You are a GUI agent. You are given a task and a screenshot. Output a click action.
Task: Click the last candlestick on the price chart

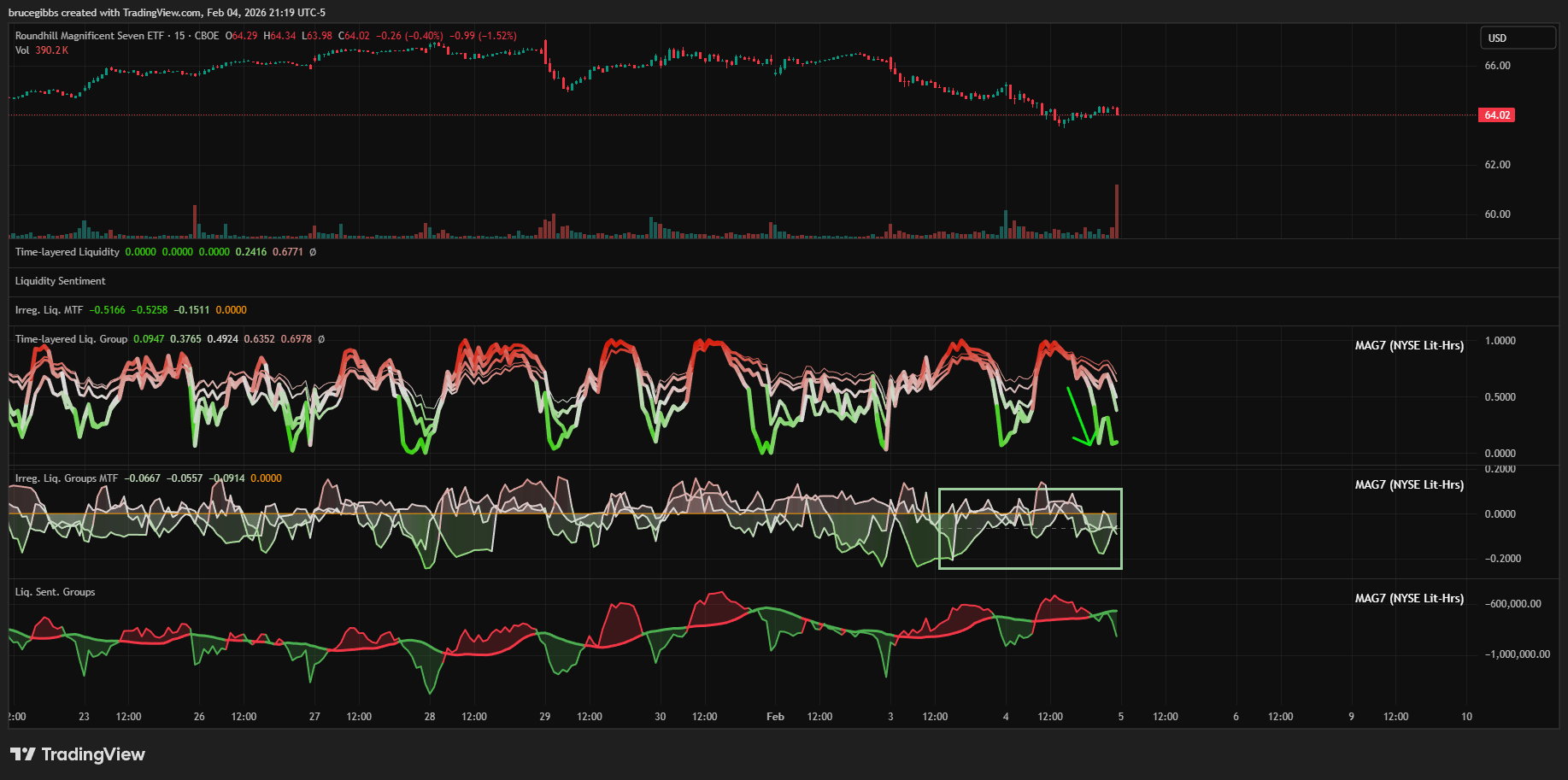point(1117,112)
